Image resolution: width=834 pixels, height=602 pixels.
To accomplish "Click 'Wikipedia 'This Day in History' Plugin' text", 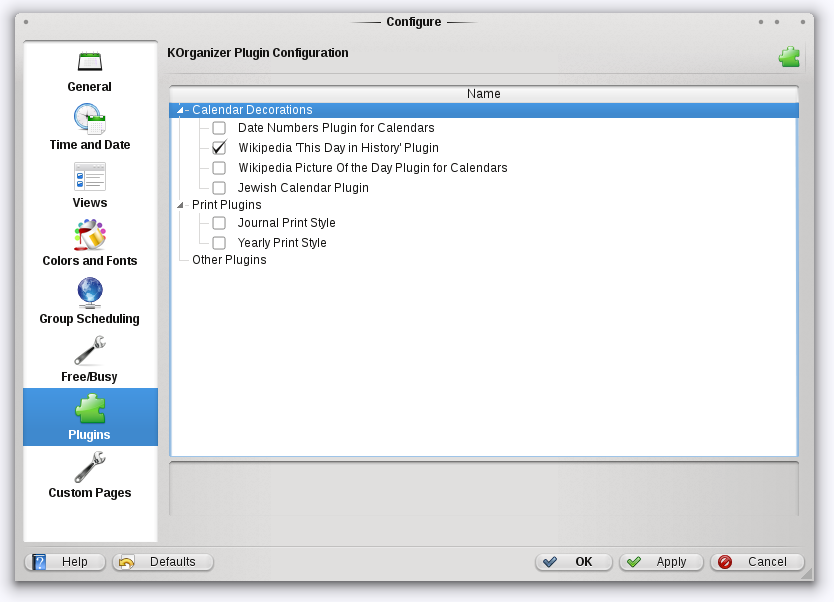I will coord(338,148).
